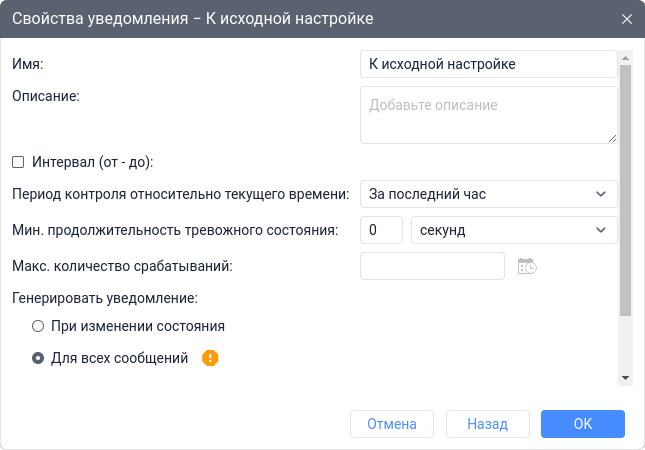The height and width of the screenshot is (450, 645).
Task: Click into the Описание description textarea
Action: coord(489,115)
